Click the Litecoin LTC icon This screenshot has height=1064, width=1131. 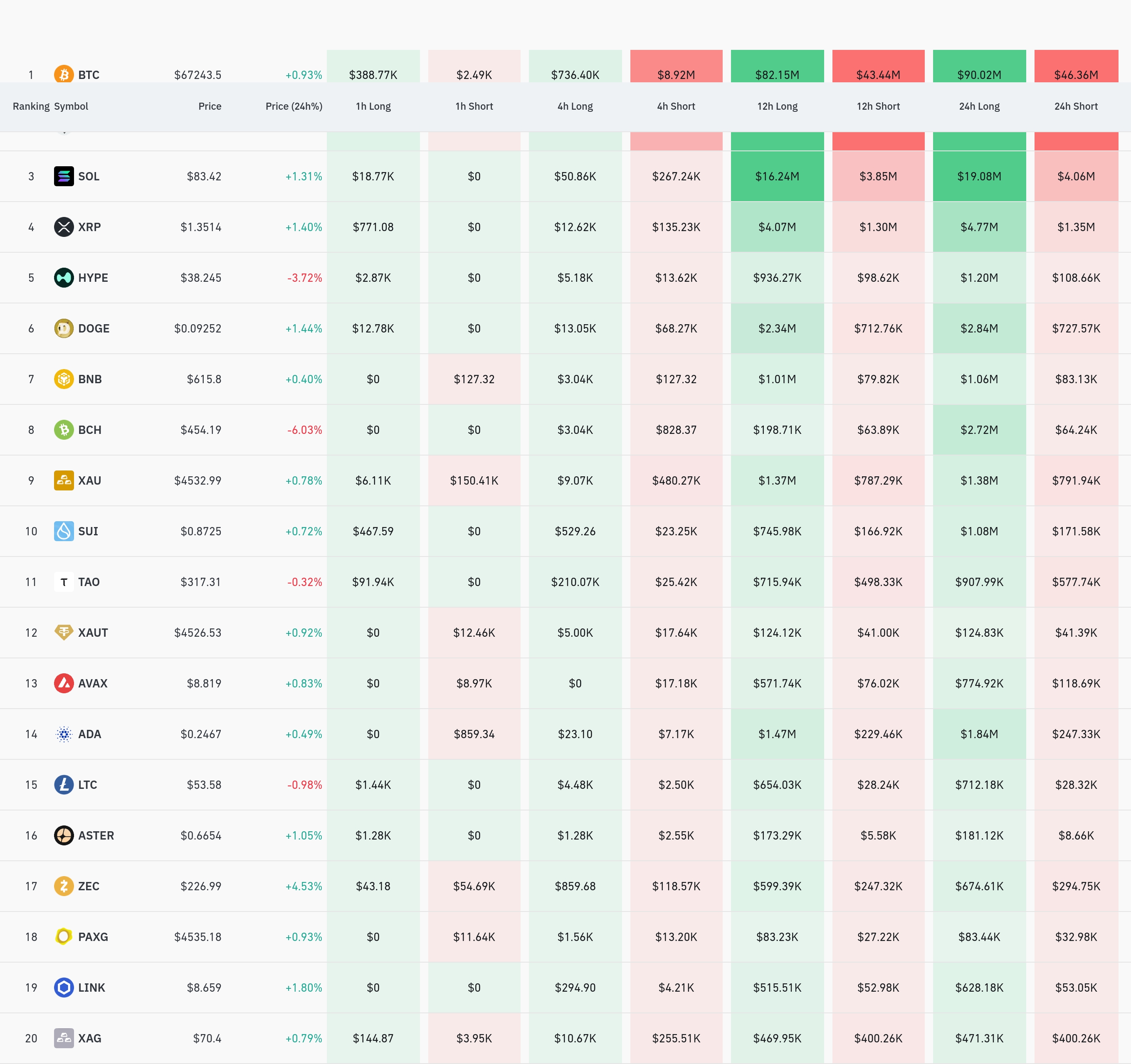(64, 785)
